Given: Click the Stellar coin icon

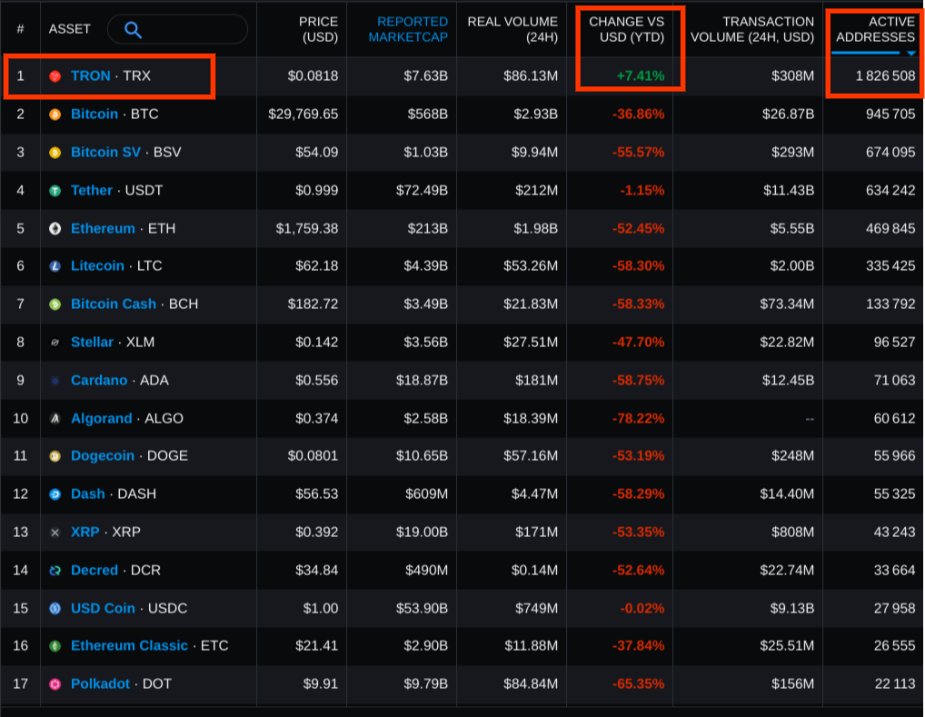Looking at the screenshot, I should (55, 342).
